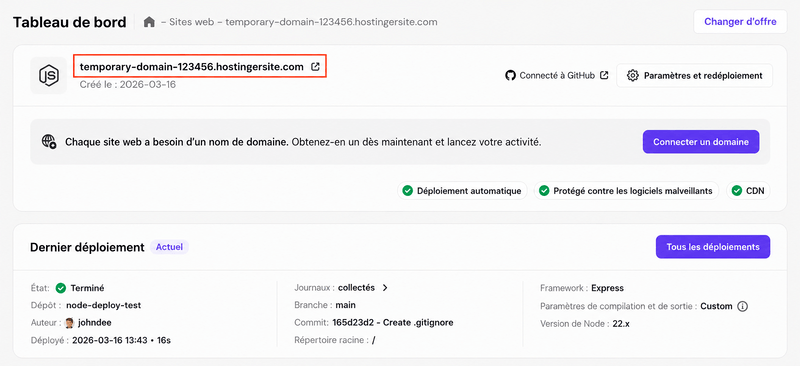This screenshot has width=800, height=366.
Task: Open the temporary-domain-123456.hostingersite.com site title link
Action: (x=192, y=66)
